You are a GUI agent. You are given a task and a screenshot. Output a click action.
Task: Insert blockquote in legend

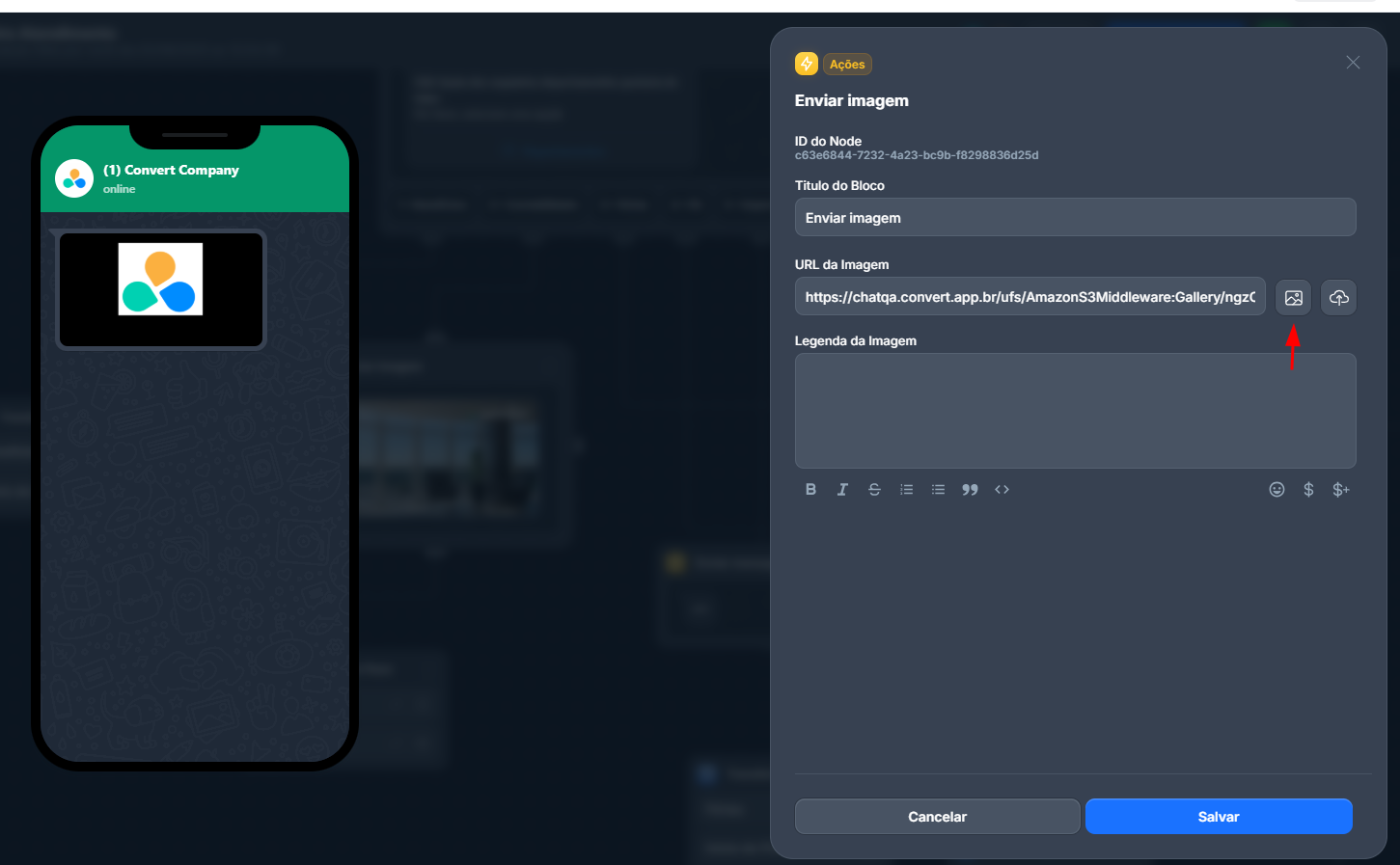pos(970,490)
